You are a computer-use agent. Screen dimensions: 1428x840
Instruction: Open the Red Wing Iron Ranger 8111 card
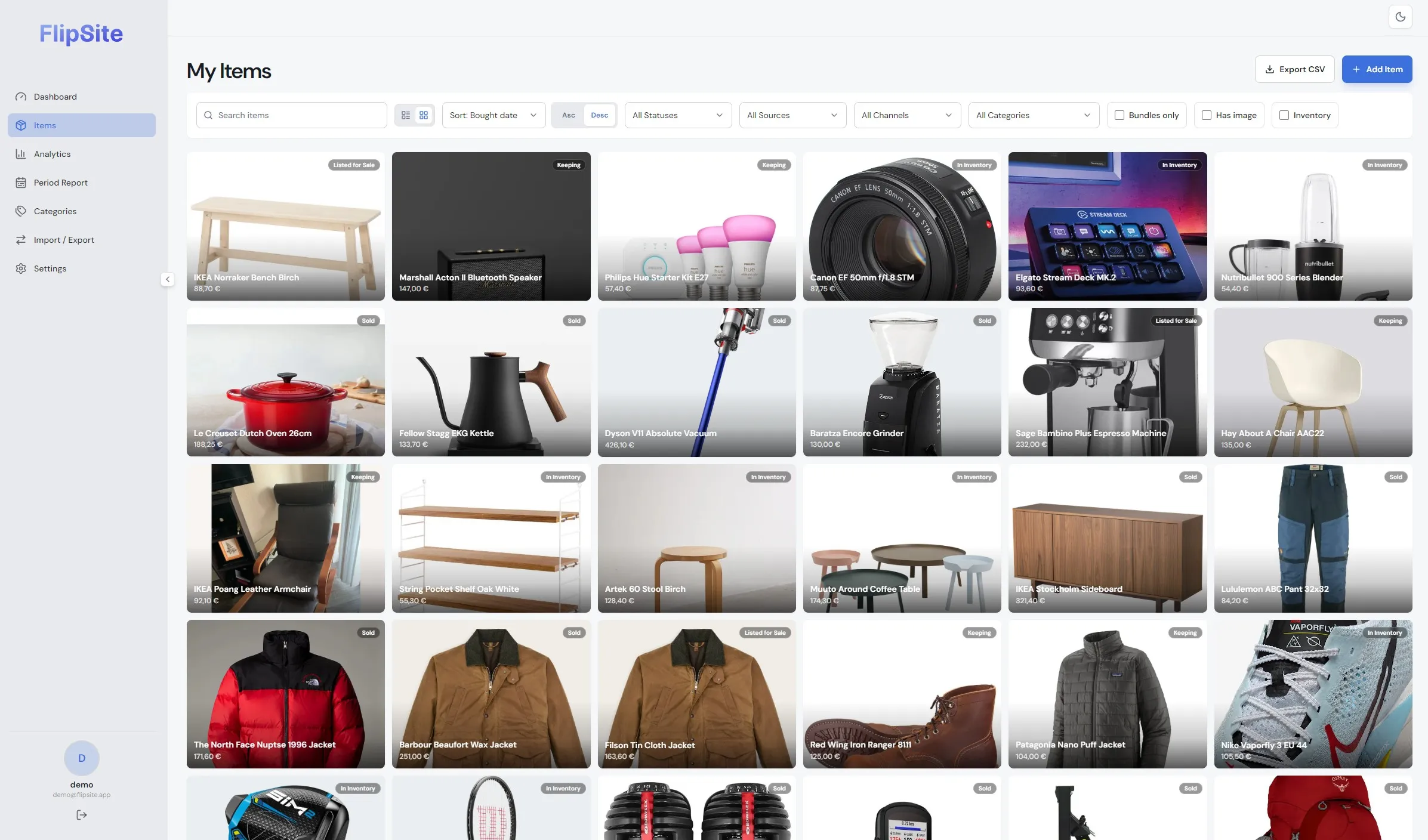pyautogui.click(x=902, y=694)
